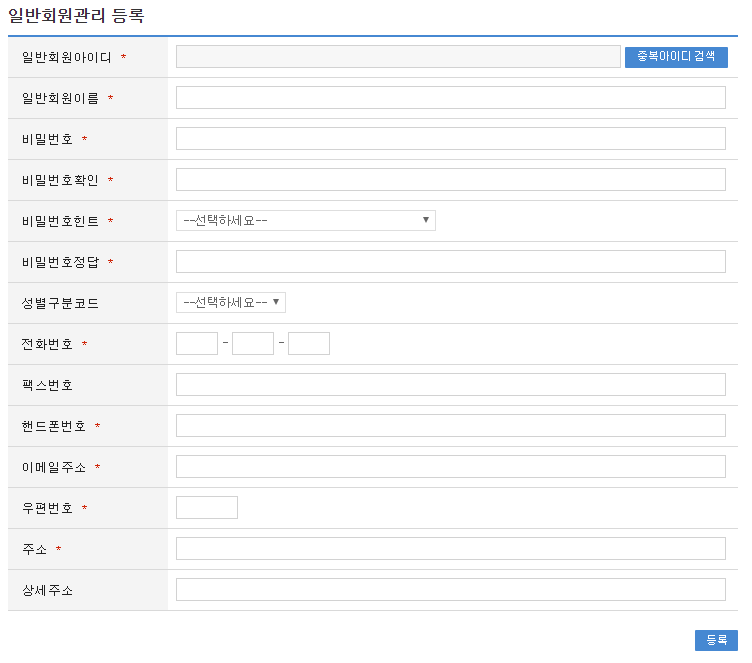Click the 일반회원이름 text field

450,98
